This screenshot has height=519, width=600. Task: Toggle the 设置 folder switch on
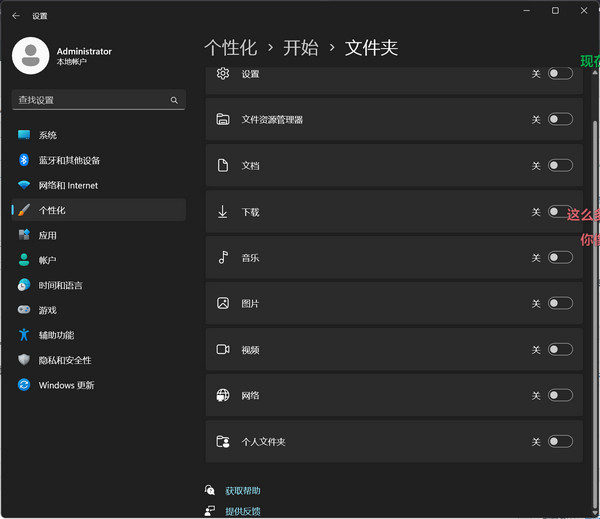coord(560,73)
